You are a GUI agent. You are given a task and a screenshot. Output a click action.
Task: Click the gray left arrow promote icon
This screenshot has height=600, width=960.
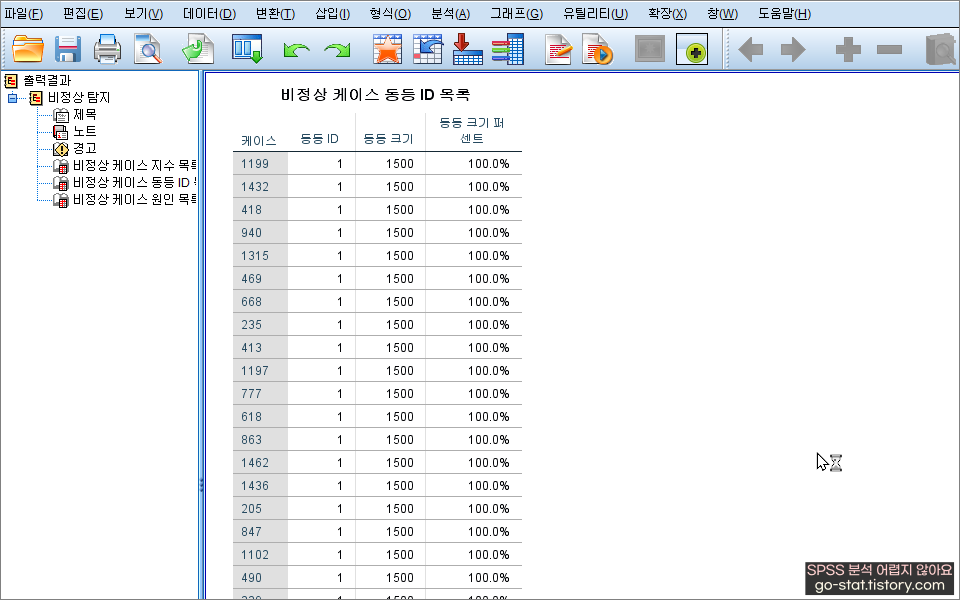(751, 50)
